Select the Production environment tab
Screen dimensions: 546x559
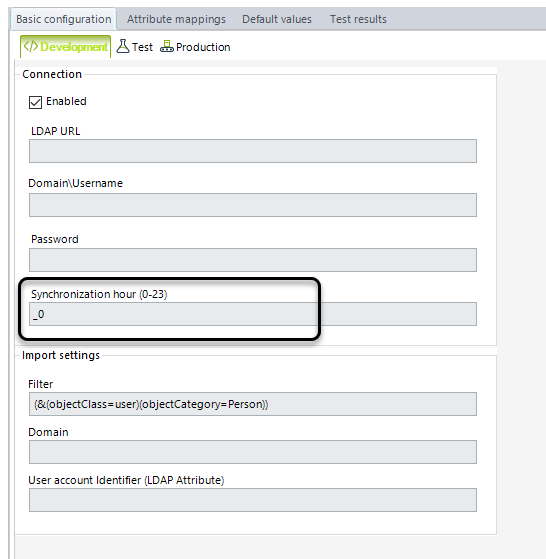click(195, 47)
